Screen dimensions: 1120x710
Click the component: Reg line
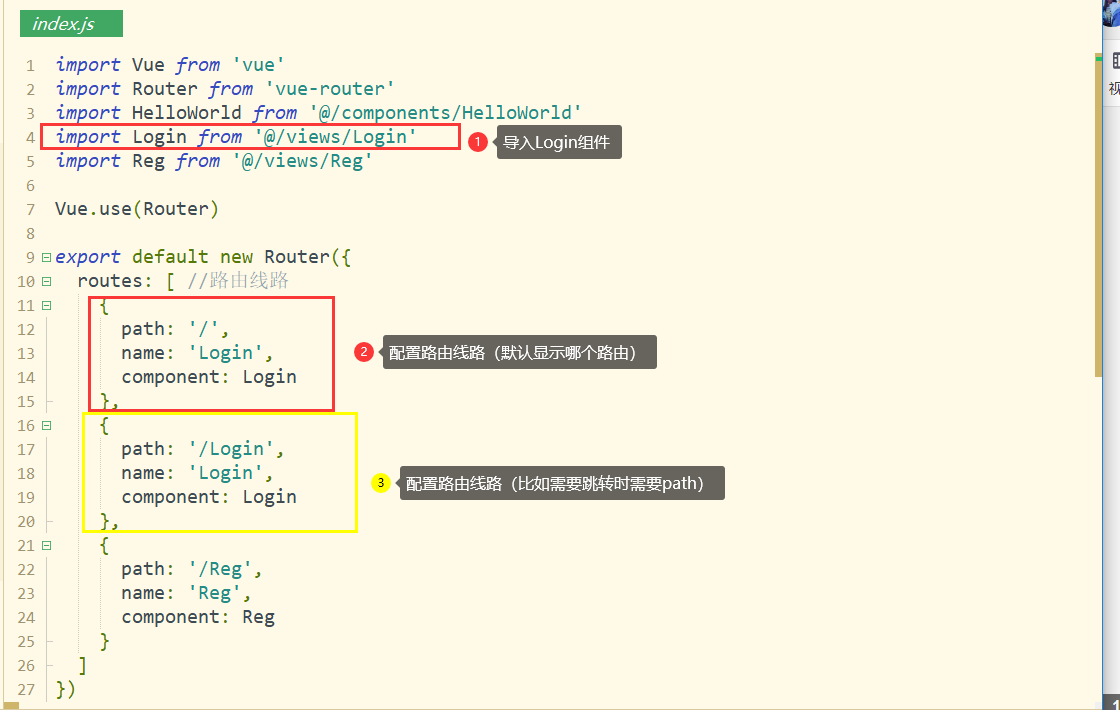[x=198, y=617]
